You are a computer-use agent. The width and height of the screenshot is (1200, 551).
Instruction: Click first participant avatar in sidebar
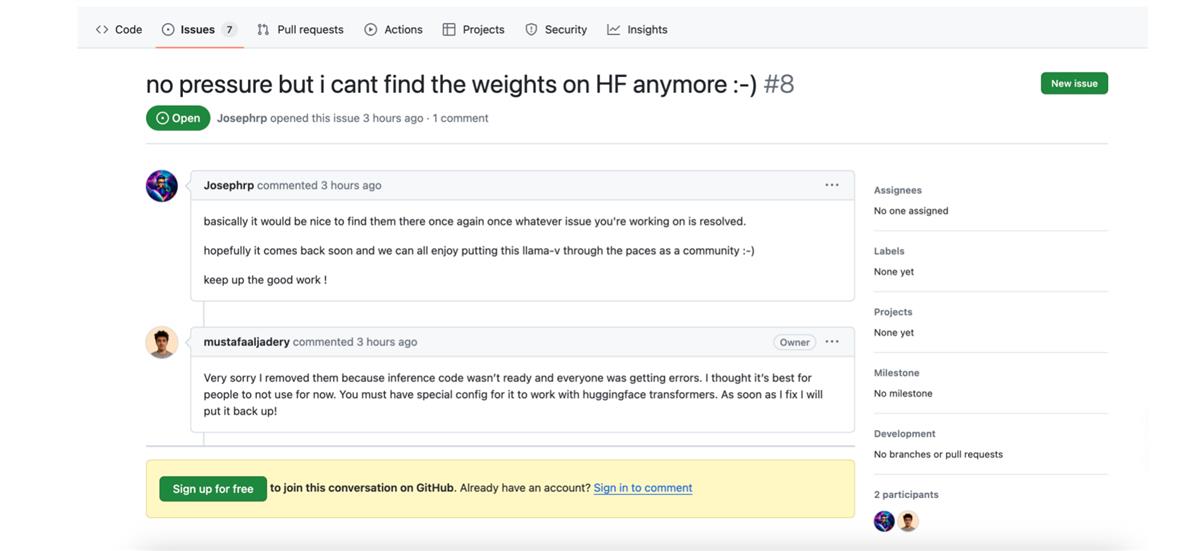[884, 521]
